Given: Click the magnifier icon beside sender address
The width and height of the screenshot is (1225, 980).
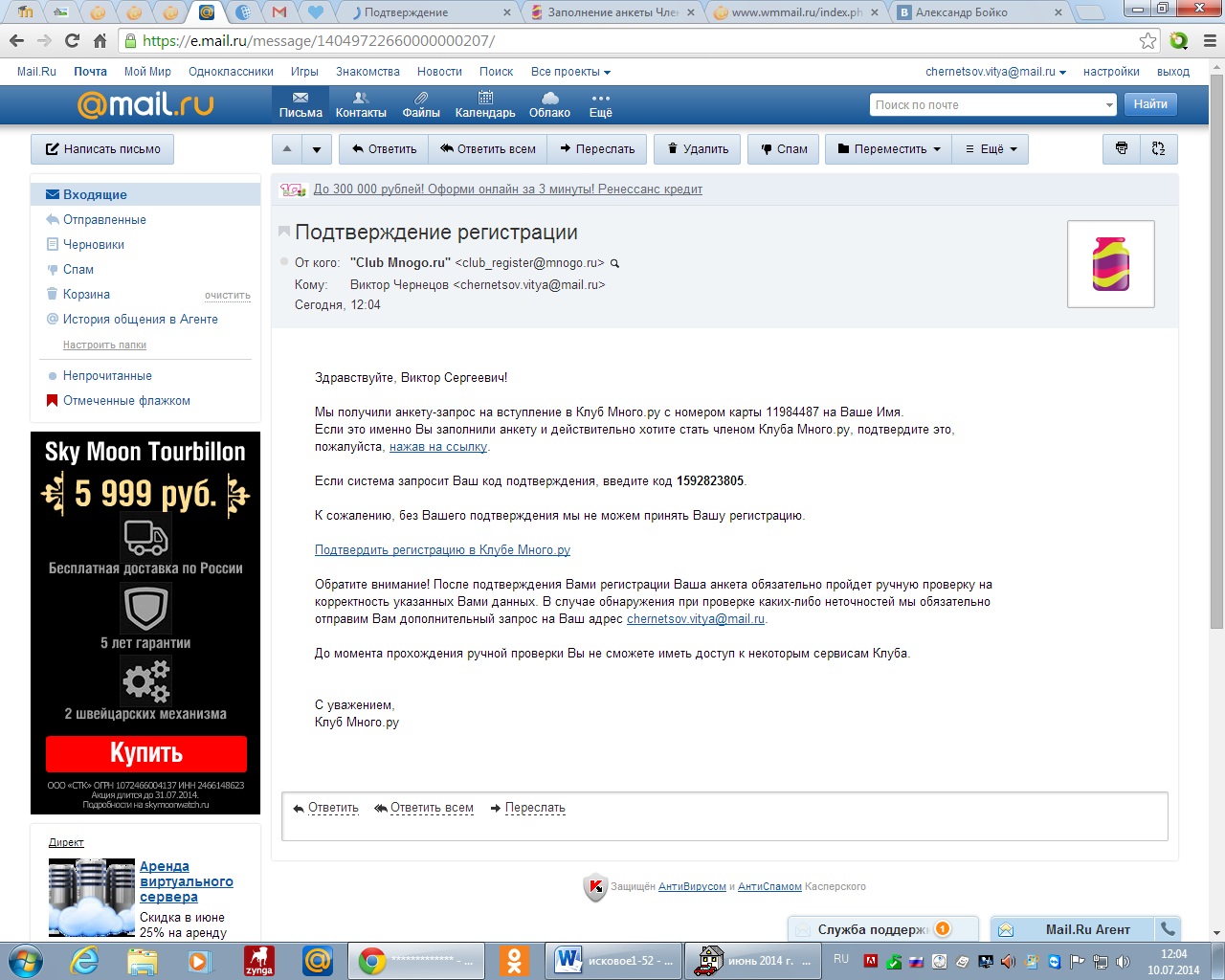Looking at the screenshot, I should pos(615,263).
